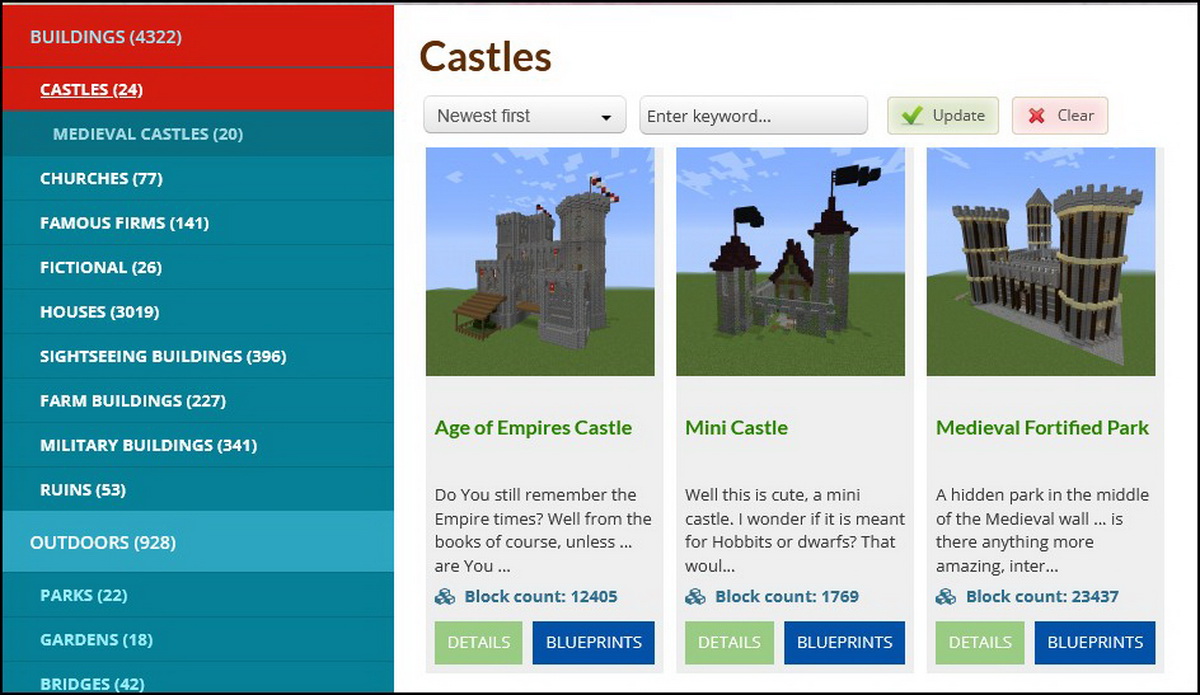Click the Medieval Fortified Park title link

tap(1042, 428)
